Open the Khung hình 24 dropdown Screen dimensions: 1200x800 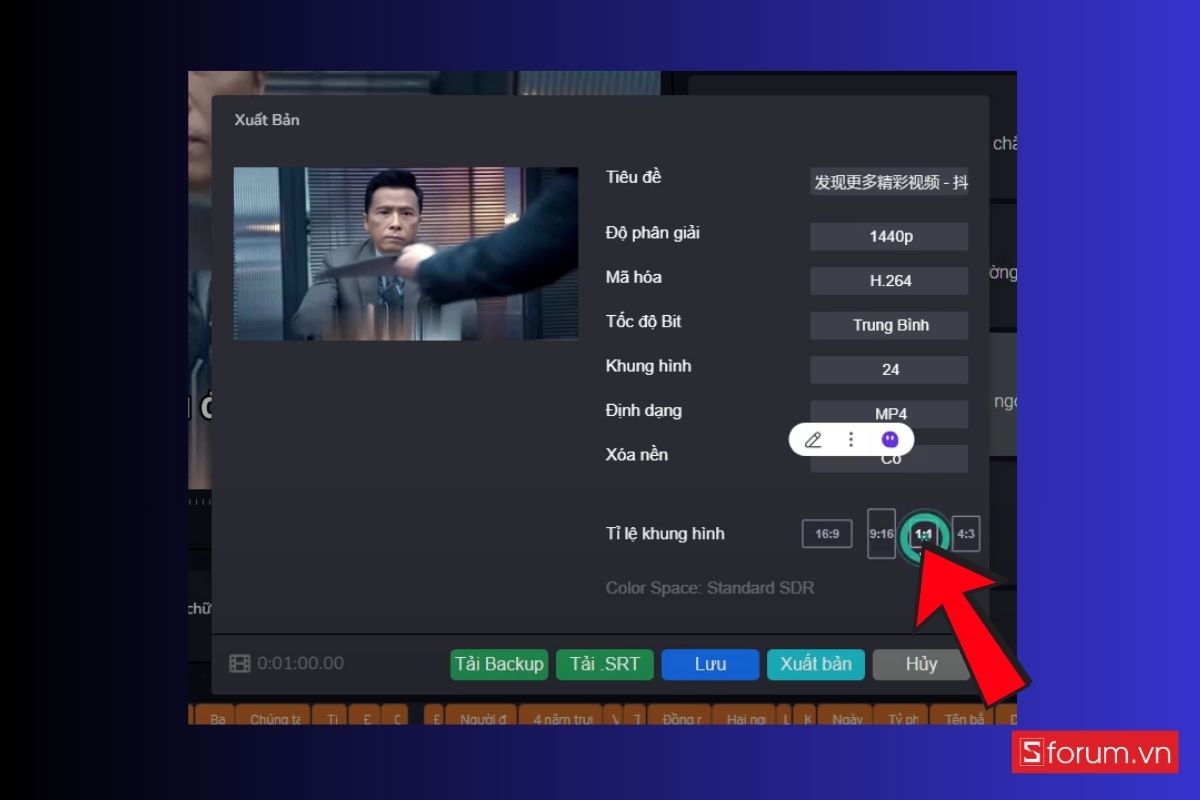[x=889, y=370]
